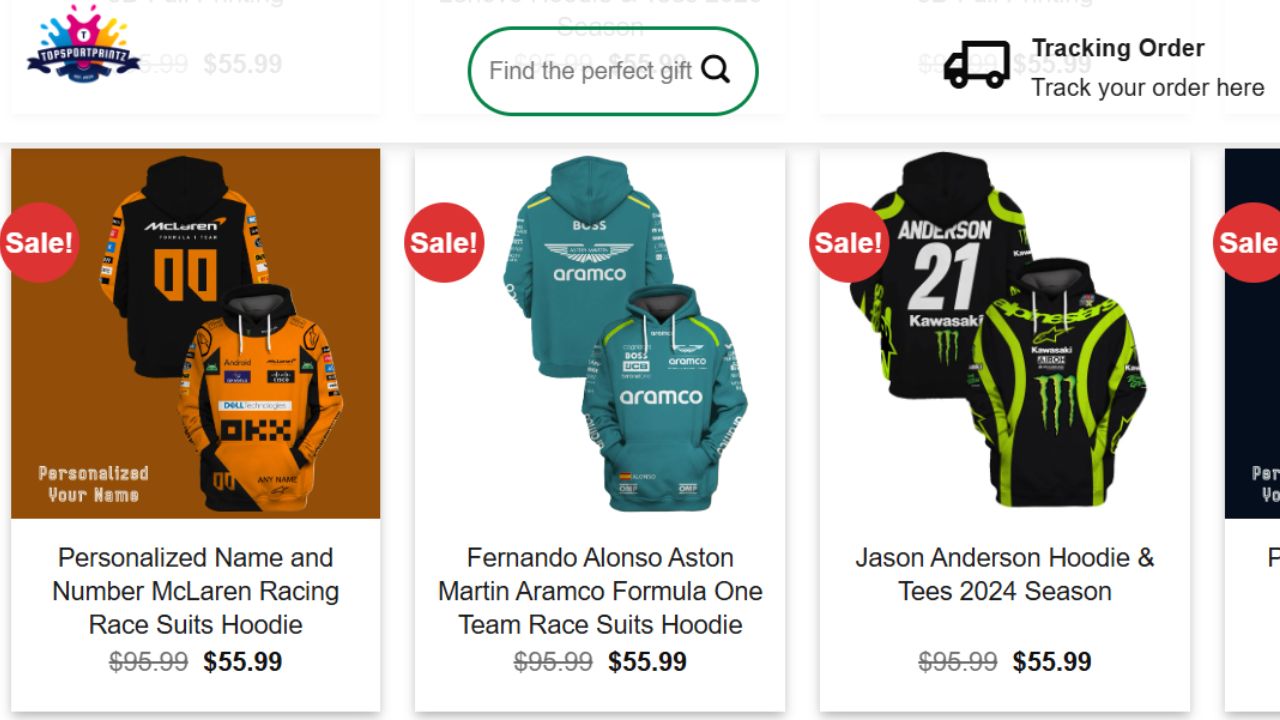Open the Fernando Alonso Aston Martin hoodie listing
The height and width of the screenshot is (720, 1280).
[x=600, y=591]
